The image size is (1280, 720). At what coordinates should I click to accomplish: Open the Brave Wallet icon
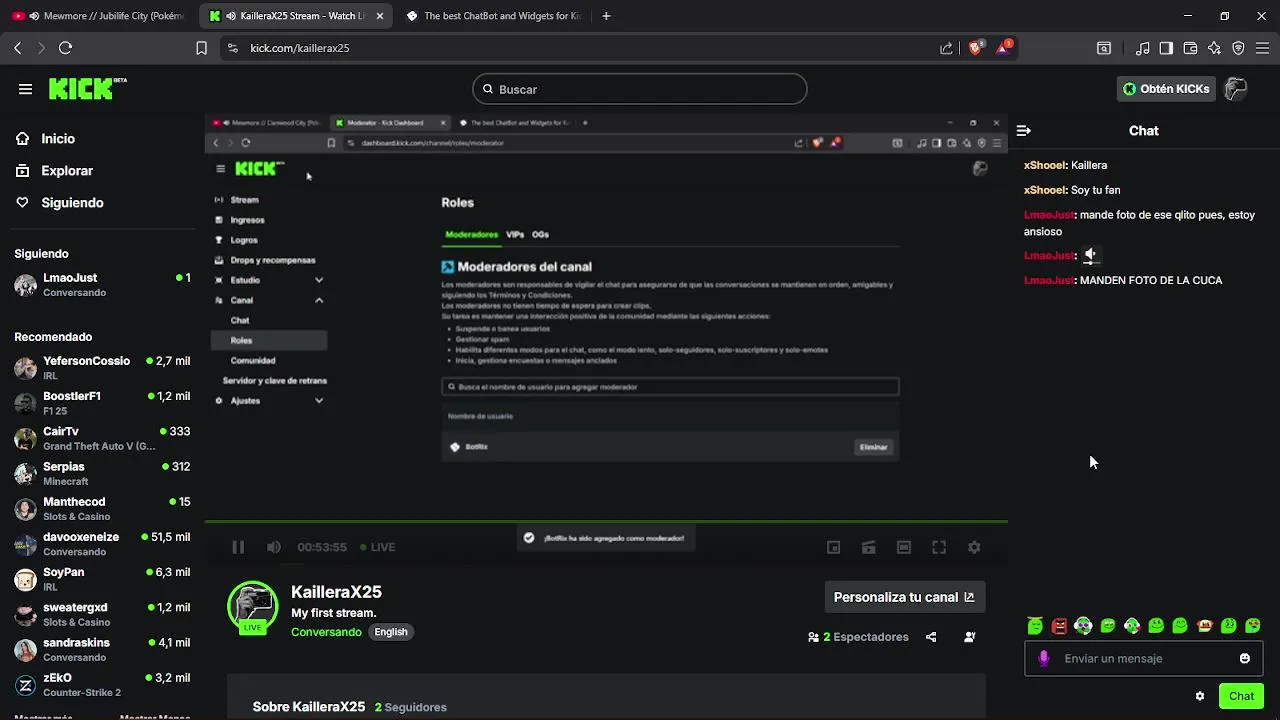point(1190,48)
